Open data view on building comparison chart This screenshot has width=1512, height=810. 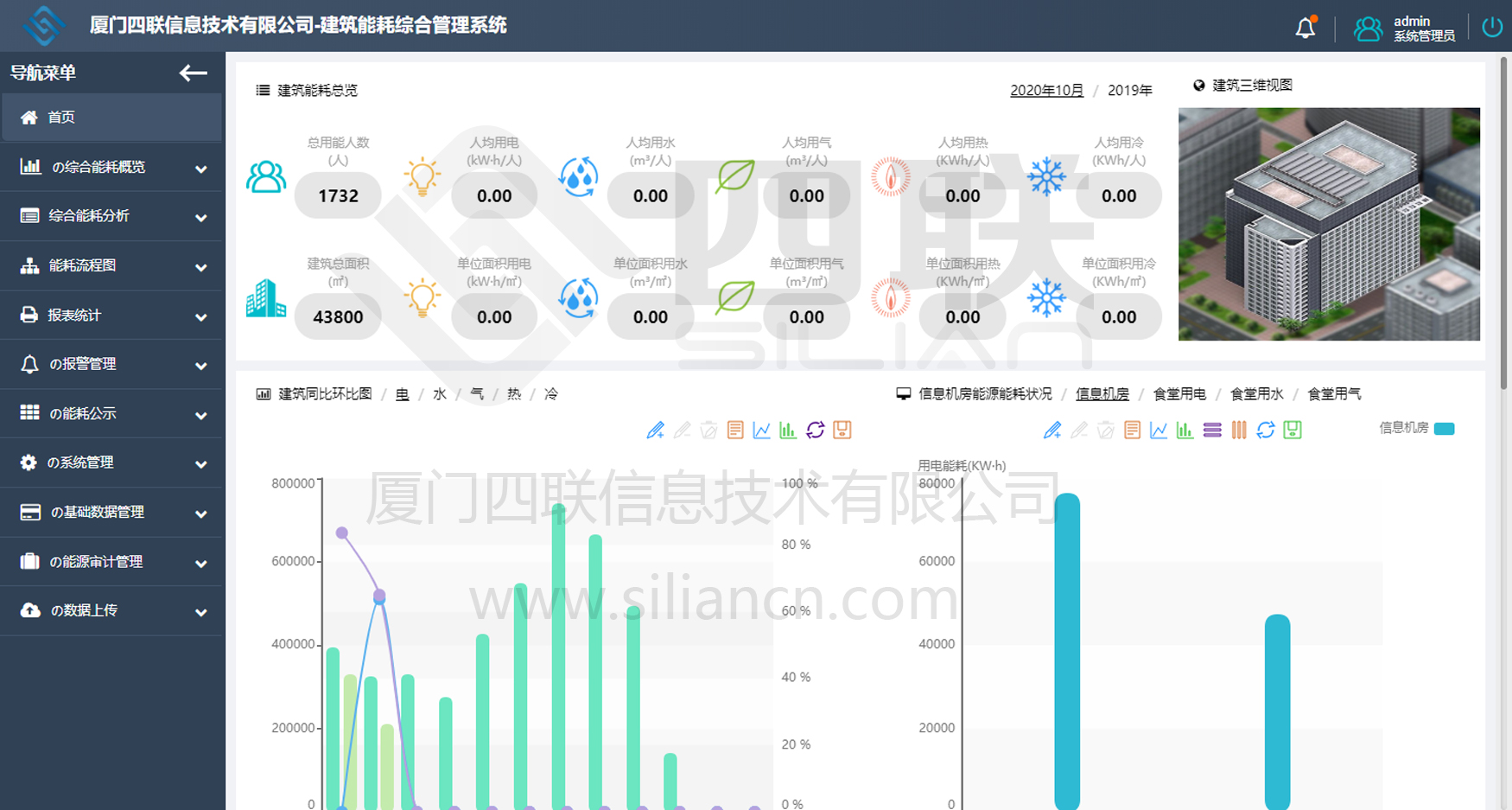coord(735,430)
